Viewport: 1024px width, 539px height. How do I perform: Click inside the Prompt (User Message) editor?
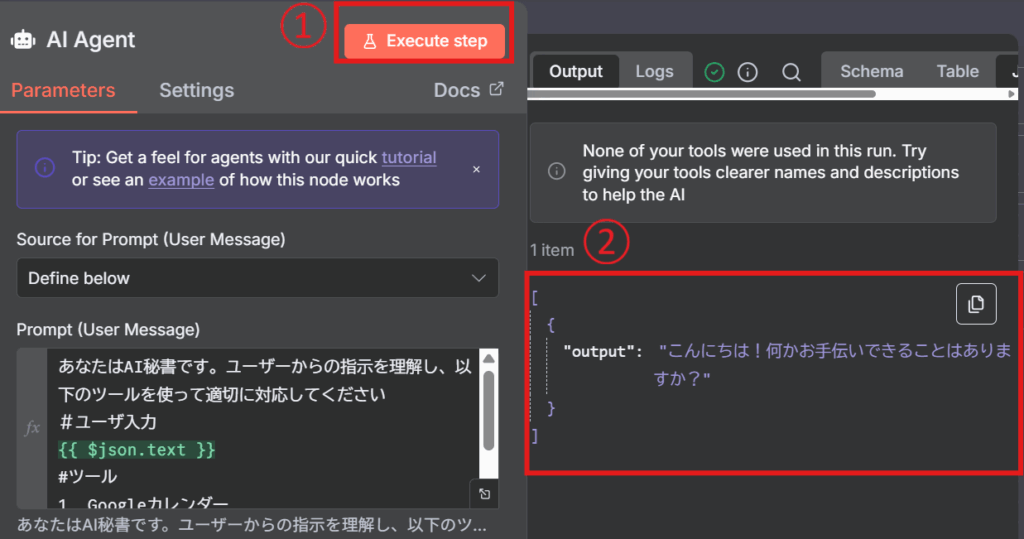coord(260,420)
